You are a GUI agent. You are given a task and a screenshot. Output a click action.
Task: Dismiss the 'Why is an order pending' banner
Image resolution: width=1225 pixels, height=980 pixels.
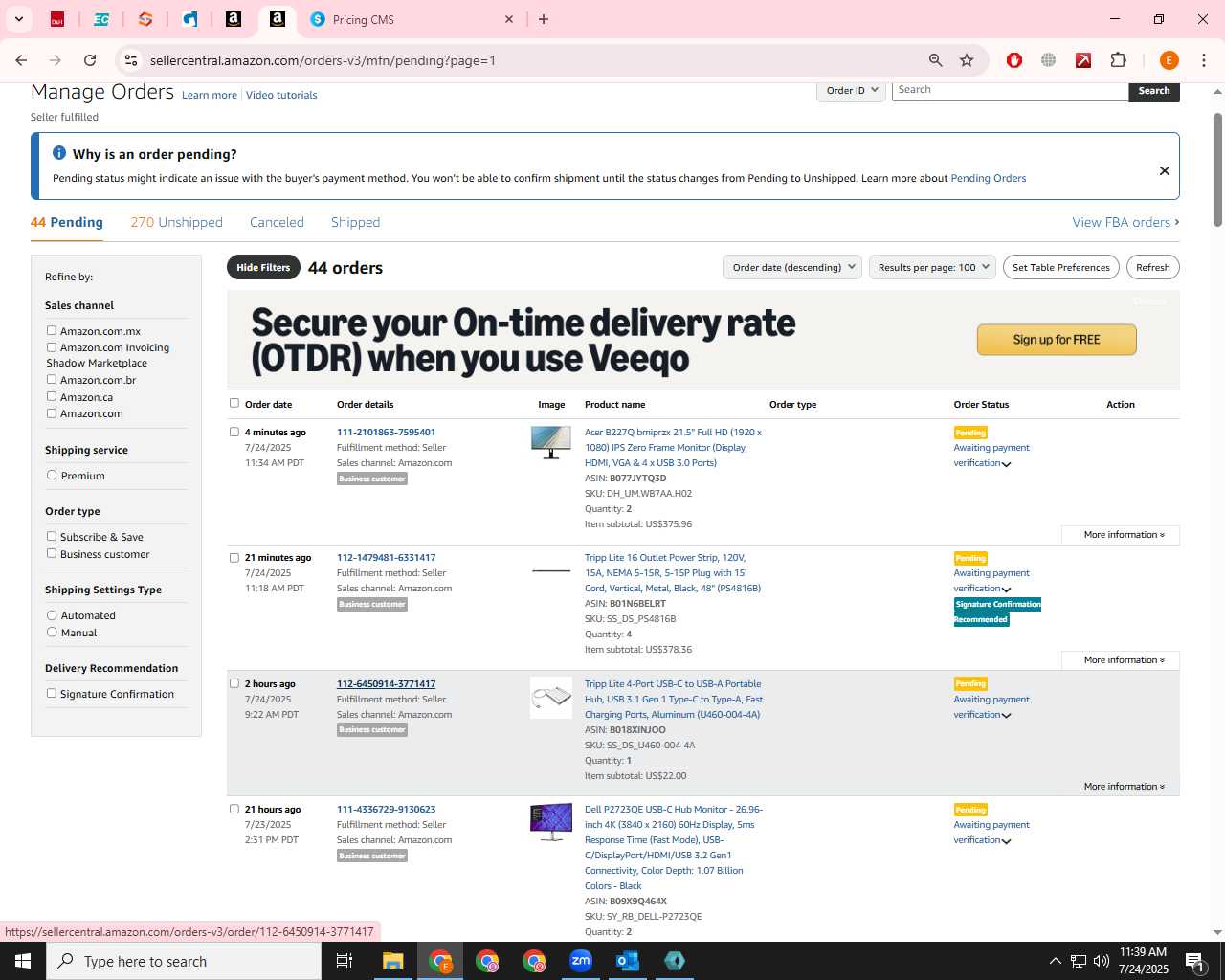(1165, 170)
